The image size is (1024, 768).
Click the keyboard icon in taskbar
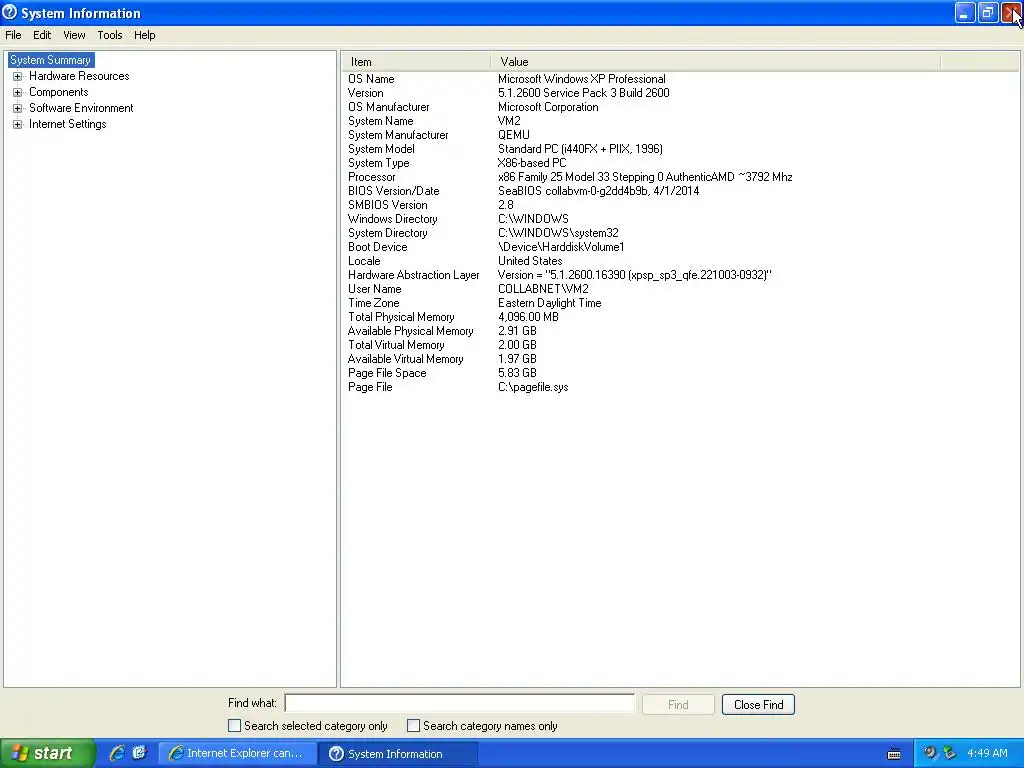(894, 754)
